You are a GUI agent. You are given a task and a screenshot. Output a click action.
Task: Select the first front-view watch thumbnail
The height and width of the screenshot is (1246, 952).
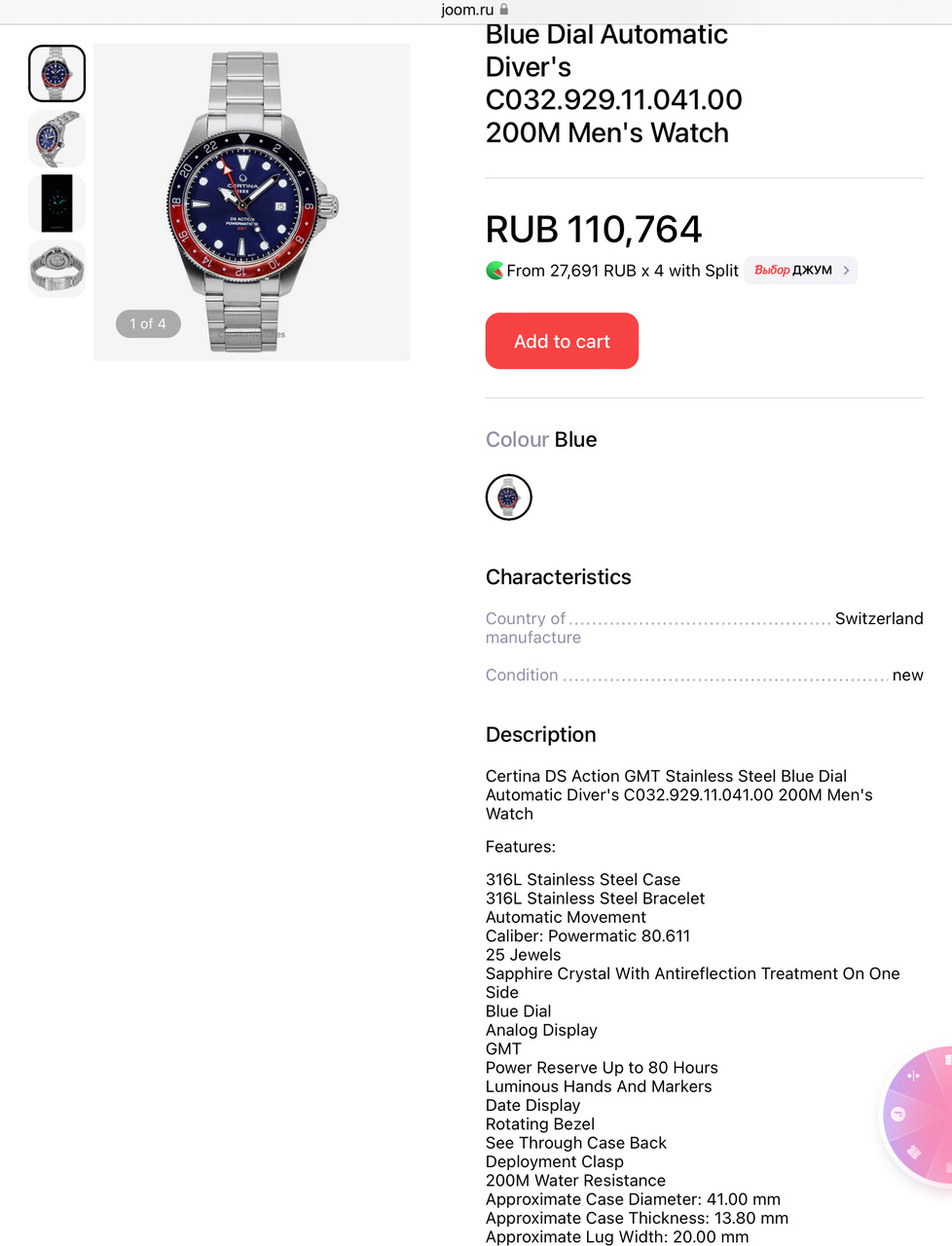click(57, 73)
